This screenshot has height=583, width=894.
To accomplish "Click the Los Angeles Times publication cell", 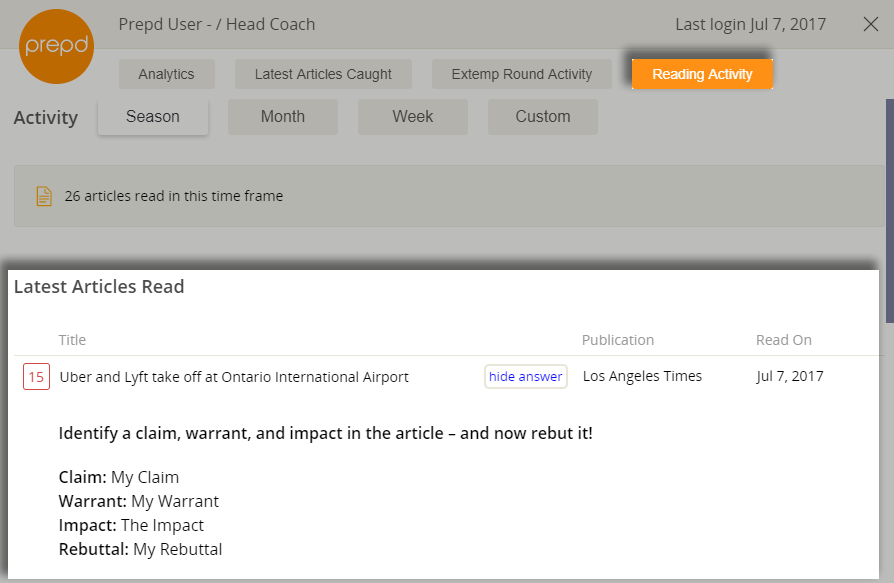I will (x=642, y=376).
